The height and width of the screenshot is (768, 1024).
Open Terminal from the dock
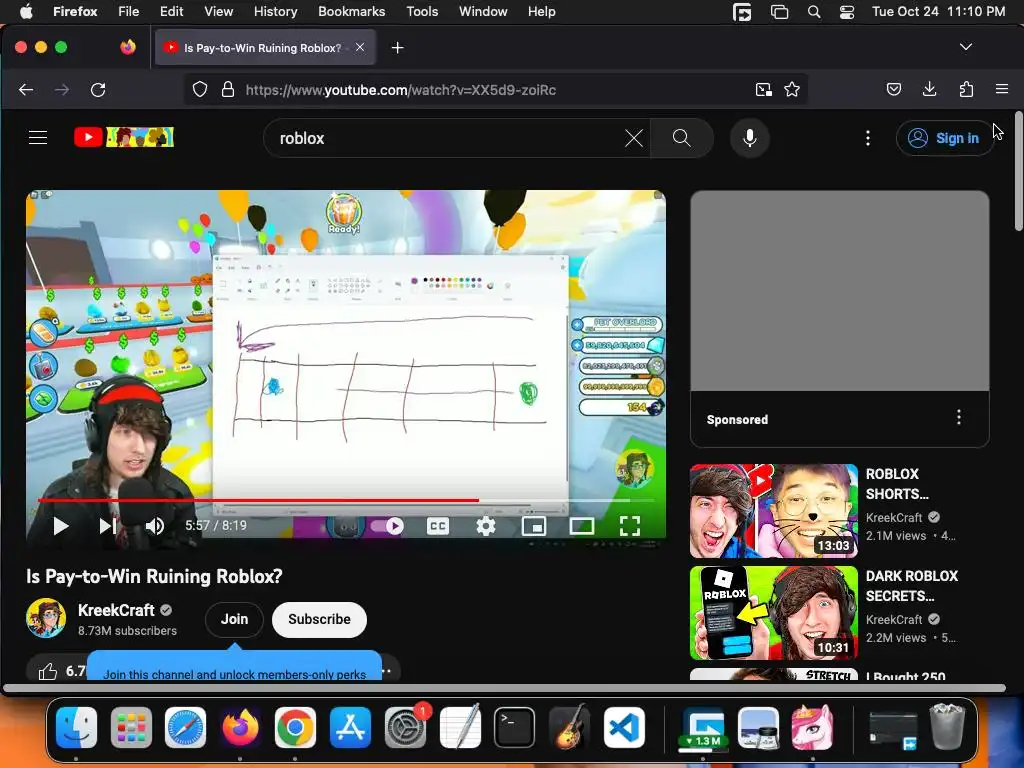pos(514,728)
